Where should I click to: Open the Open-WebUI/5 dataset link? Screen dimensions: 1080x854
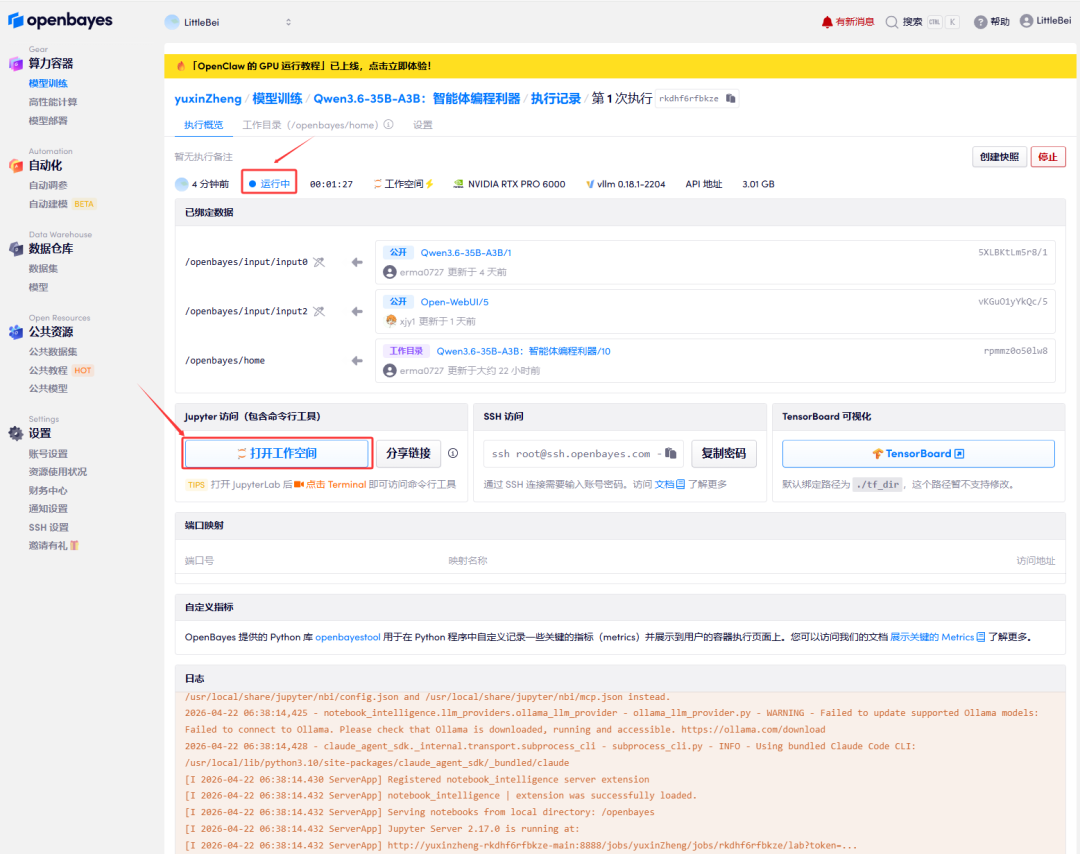(455, 302)
